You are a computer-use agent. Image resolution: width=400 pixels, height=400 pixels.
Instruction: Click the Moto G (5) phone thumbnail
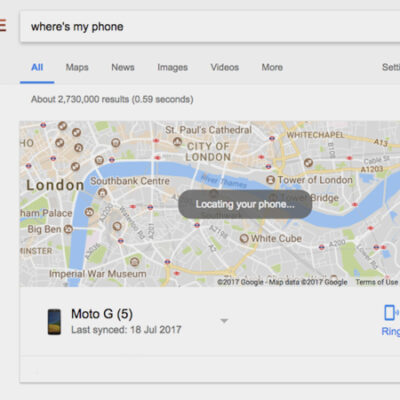pyautogui.click(x=54, y=322)
